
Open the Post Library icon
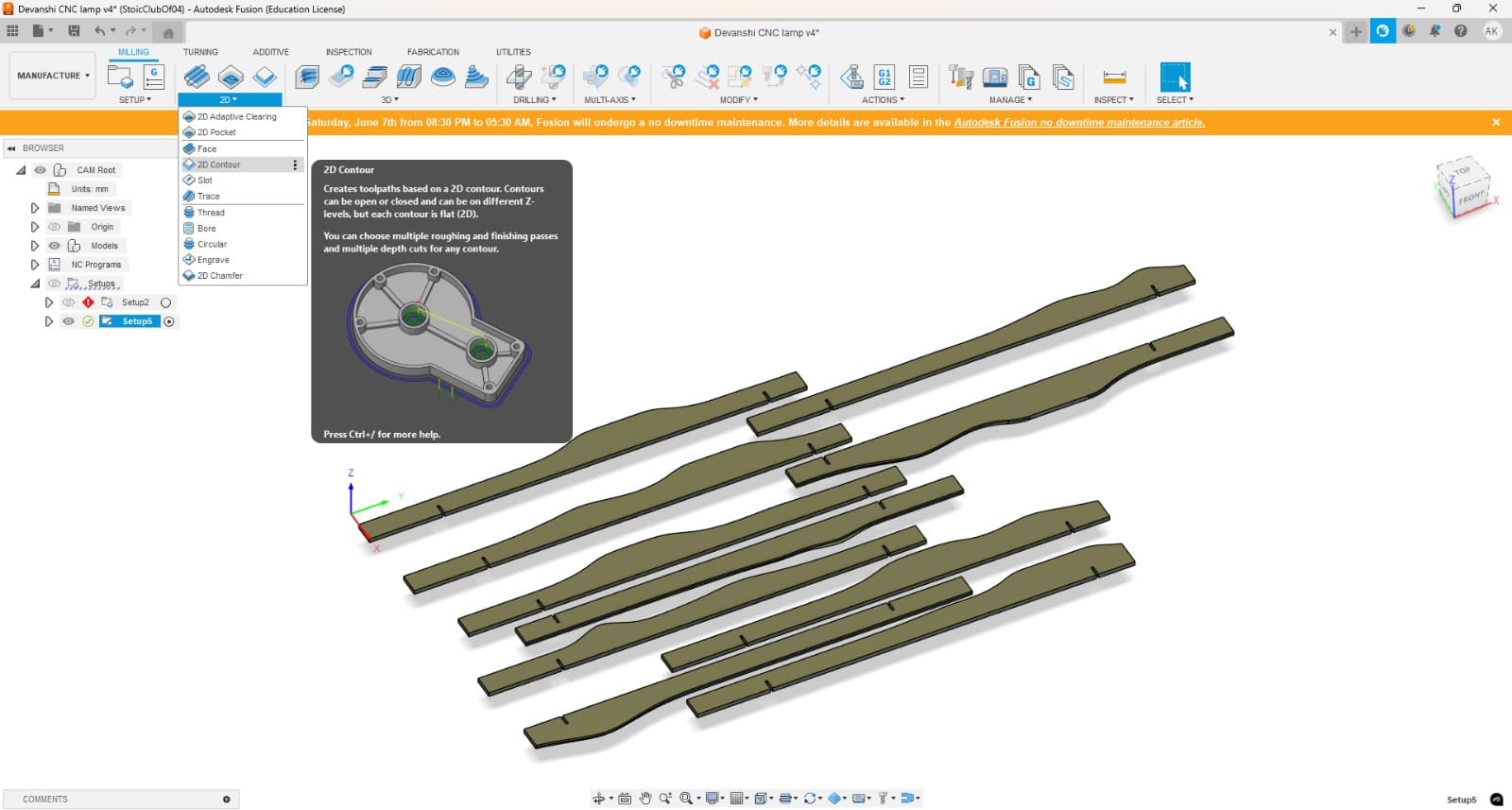click(x=1029, y=77)
